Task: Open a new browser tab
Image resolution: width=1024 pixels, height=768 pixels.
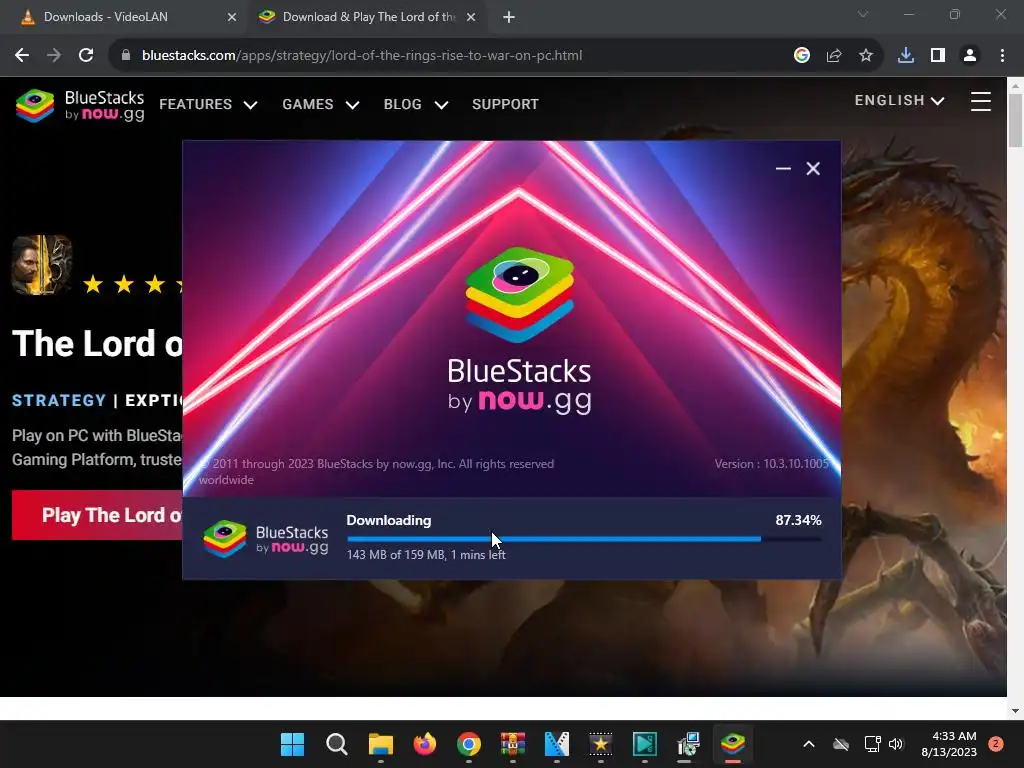Action: [509, 17]
